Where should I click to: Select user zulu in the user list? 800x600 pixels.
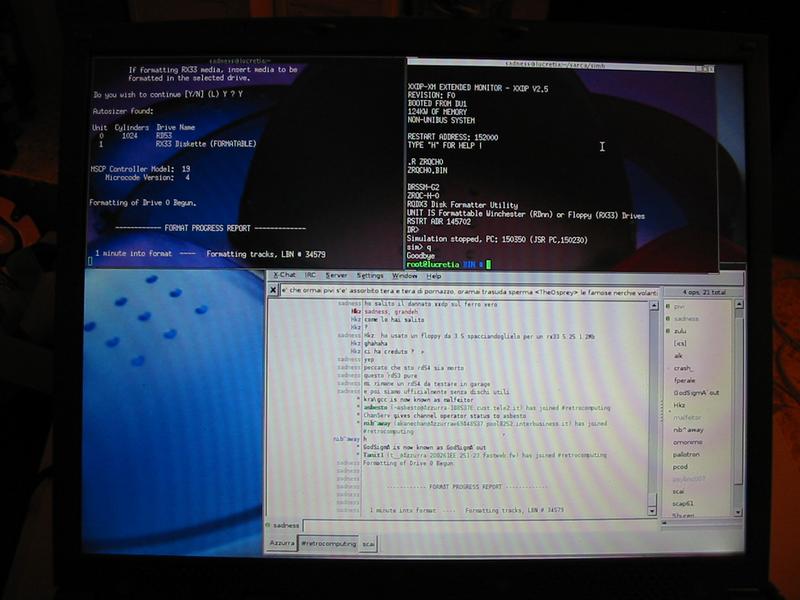pyautogui.click(x=680, y=331)
